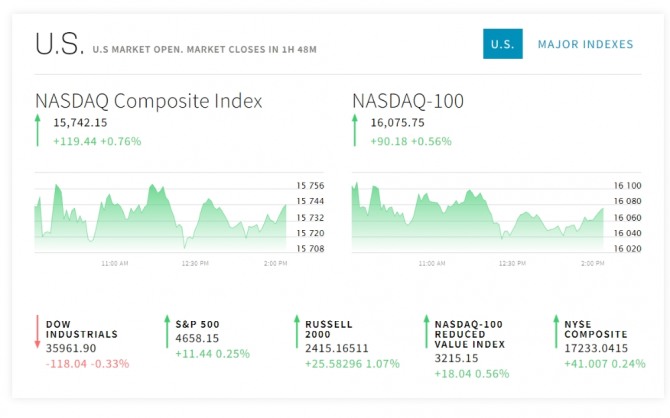Click the Russell 2000 up arrow icon
Viewport: 670px width, 418px height.
(296, 332)
